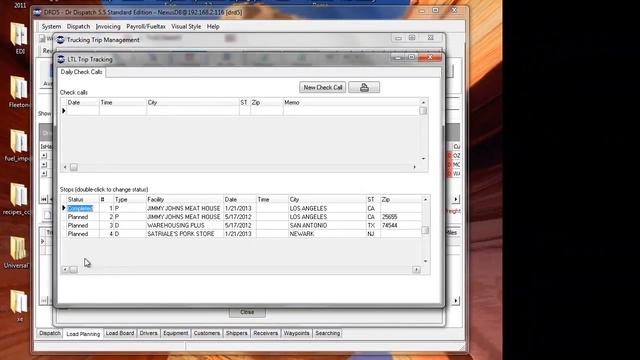Image resolution: width=640 pixels, height=360 pixels.
Task: Open the Invoicing menu
Action: point(108,27)
